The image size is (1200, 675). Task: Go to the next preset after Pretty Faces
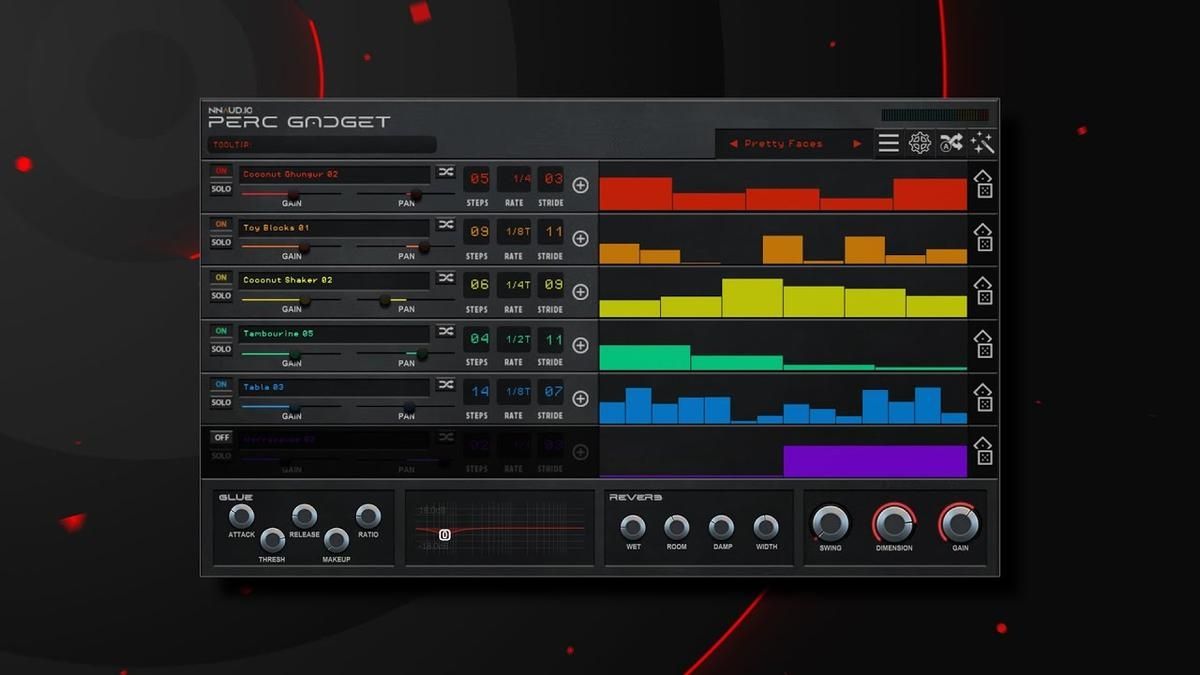coord(857,144)
